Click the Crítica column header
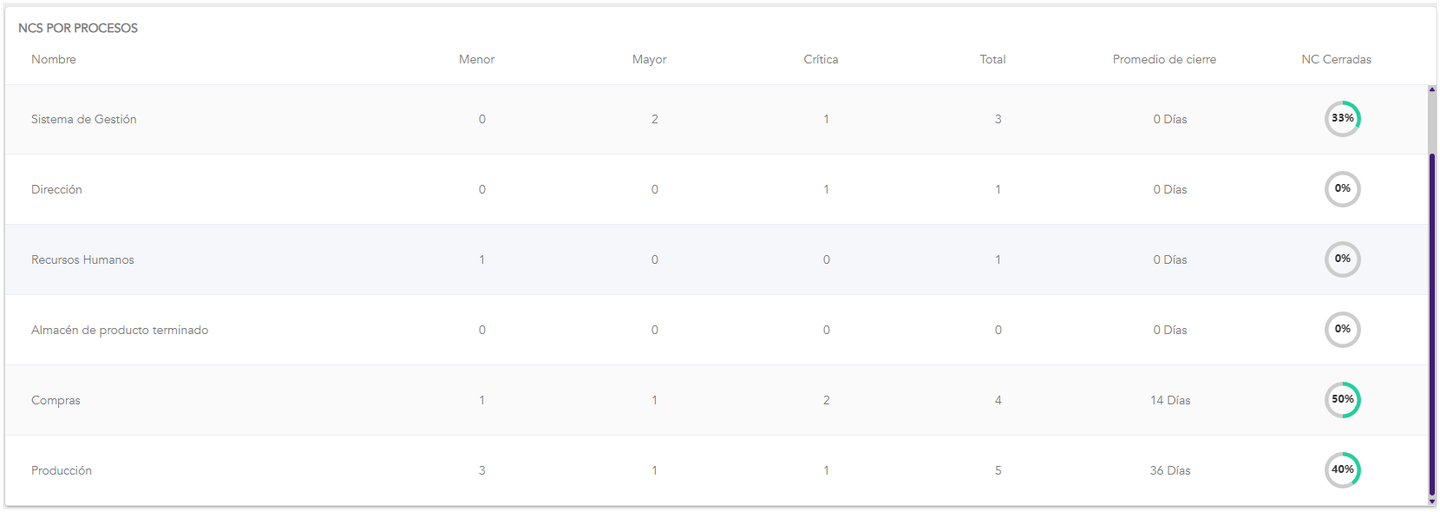This screenshot has height=512, width=1440. pos(821,59)
